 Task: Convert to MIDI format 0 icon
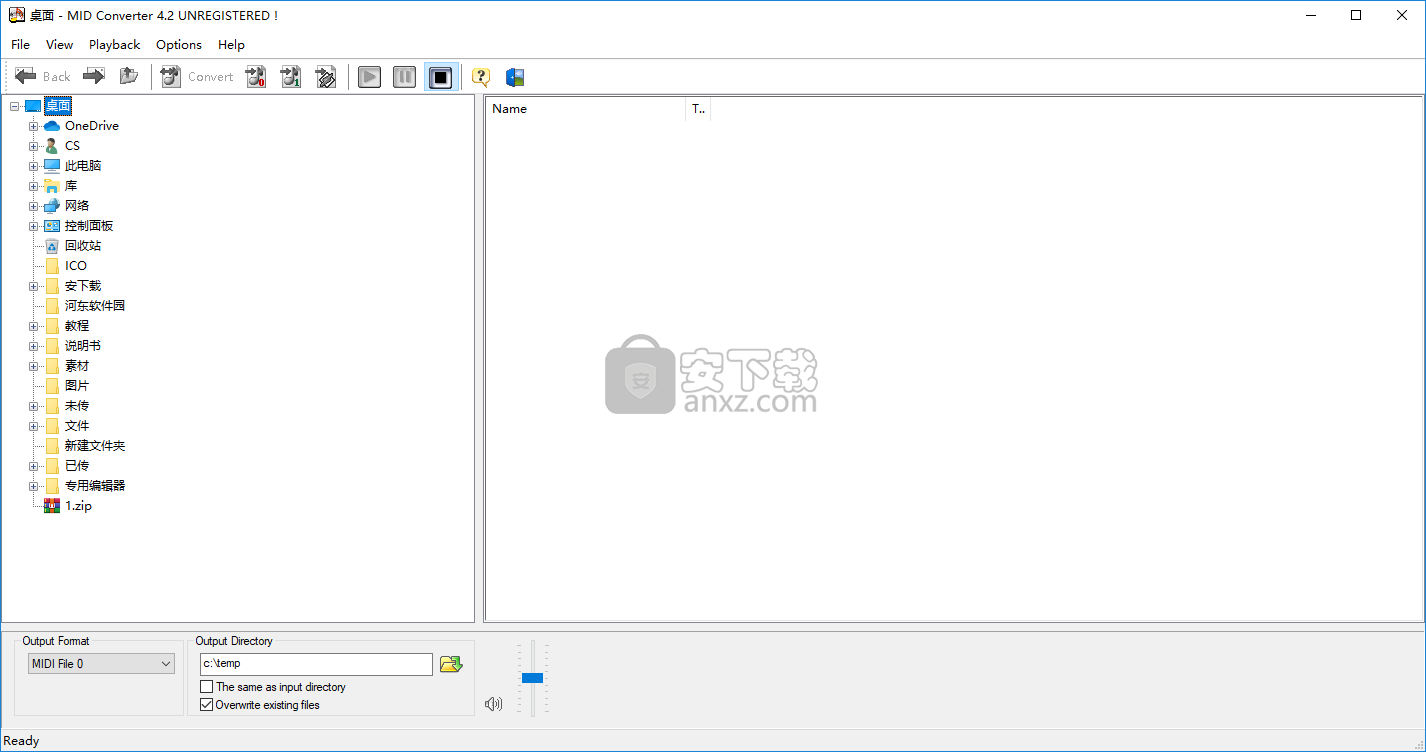[256, 77]
